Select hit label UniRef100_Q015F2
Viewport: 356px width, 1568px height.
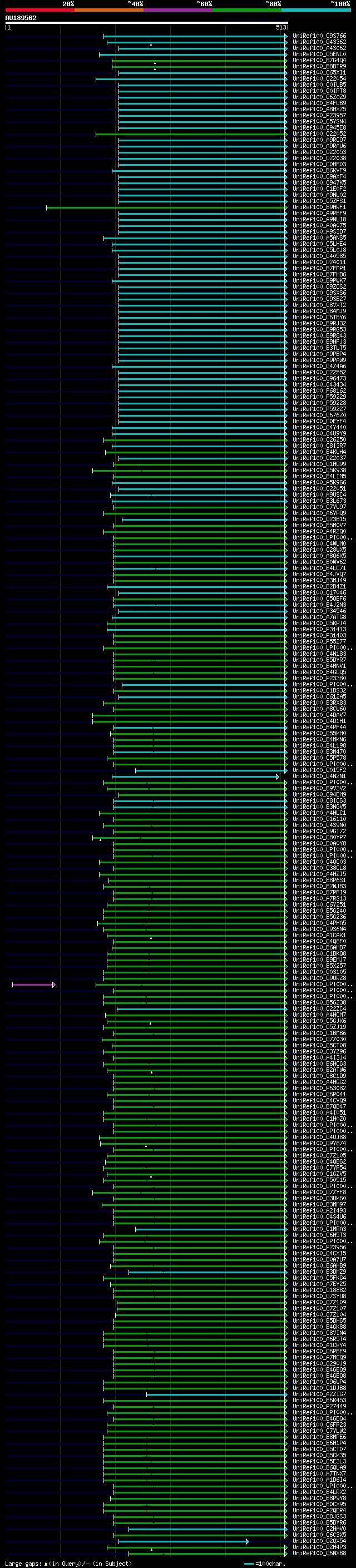click(319, 770)
